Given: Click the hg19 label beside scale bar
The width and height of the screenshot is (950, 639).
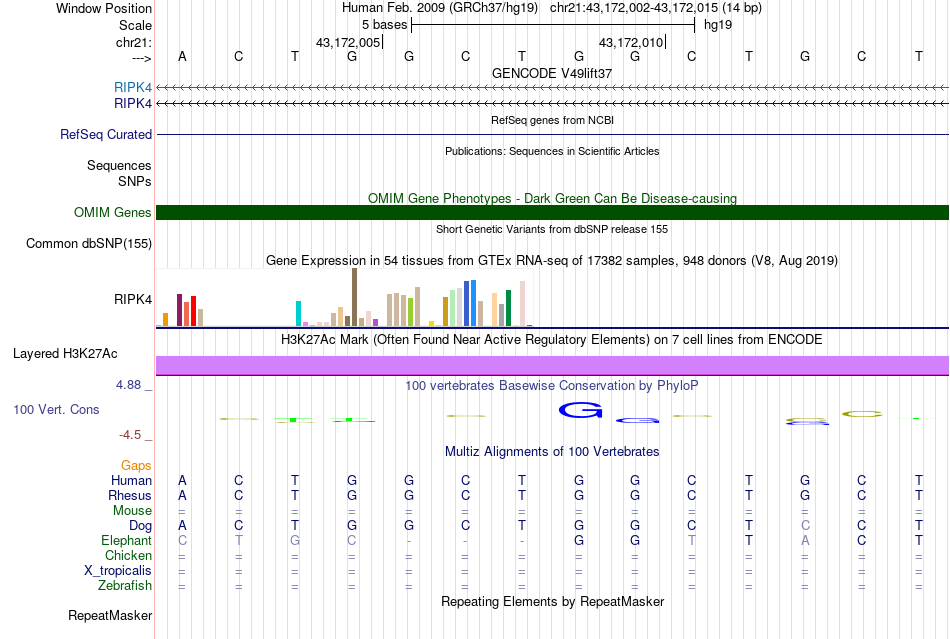Looking at the screenshot, I should 718,25.
